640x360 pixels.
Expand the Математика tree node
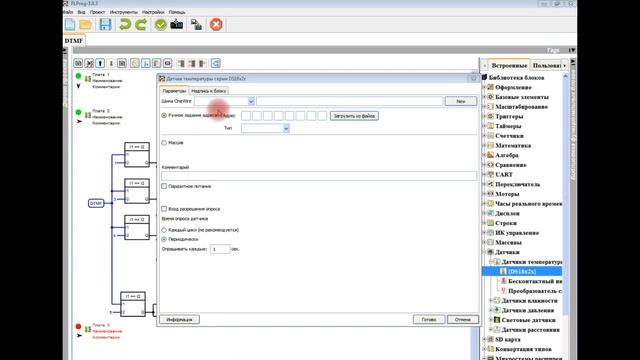coord(484,145)
